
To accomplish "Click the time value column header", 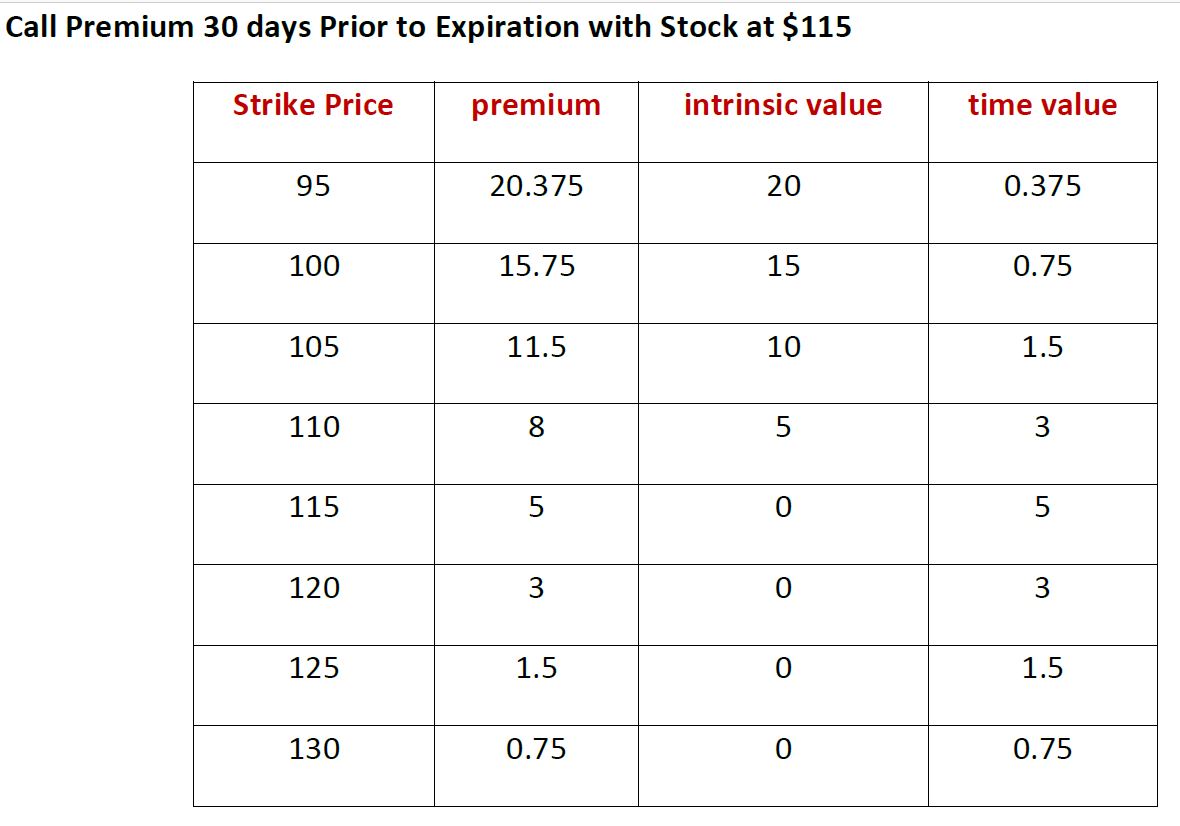I will point(1042,105).
